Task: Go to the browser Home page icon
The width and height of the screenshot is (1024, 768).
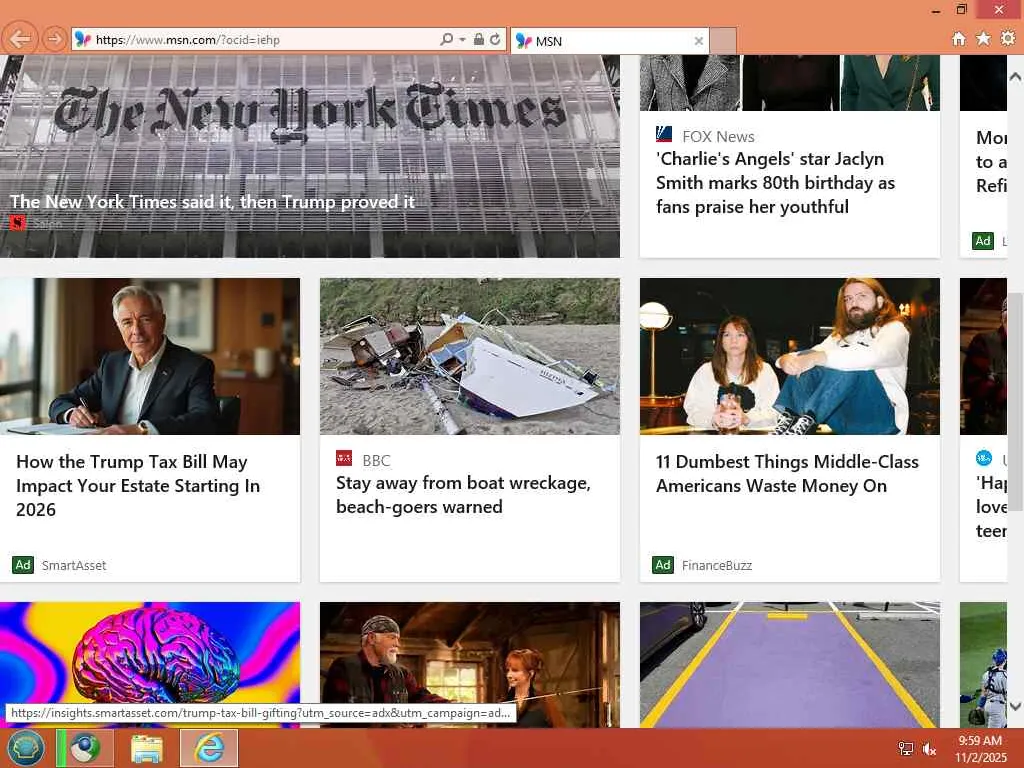Action: (x=958, y=39)
